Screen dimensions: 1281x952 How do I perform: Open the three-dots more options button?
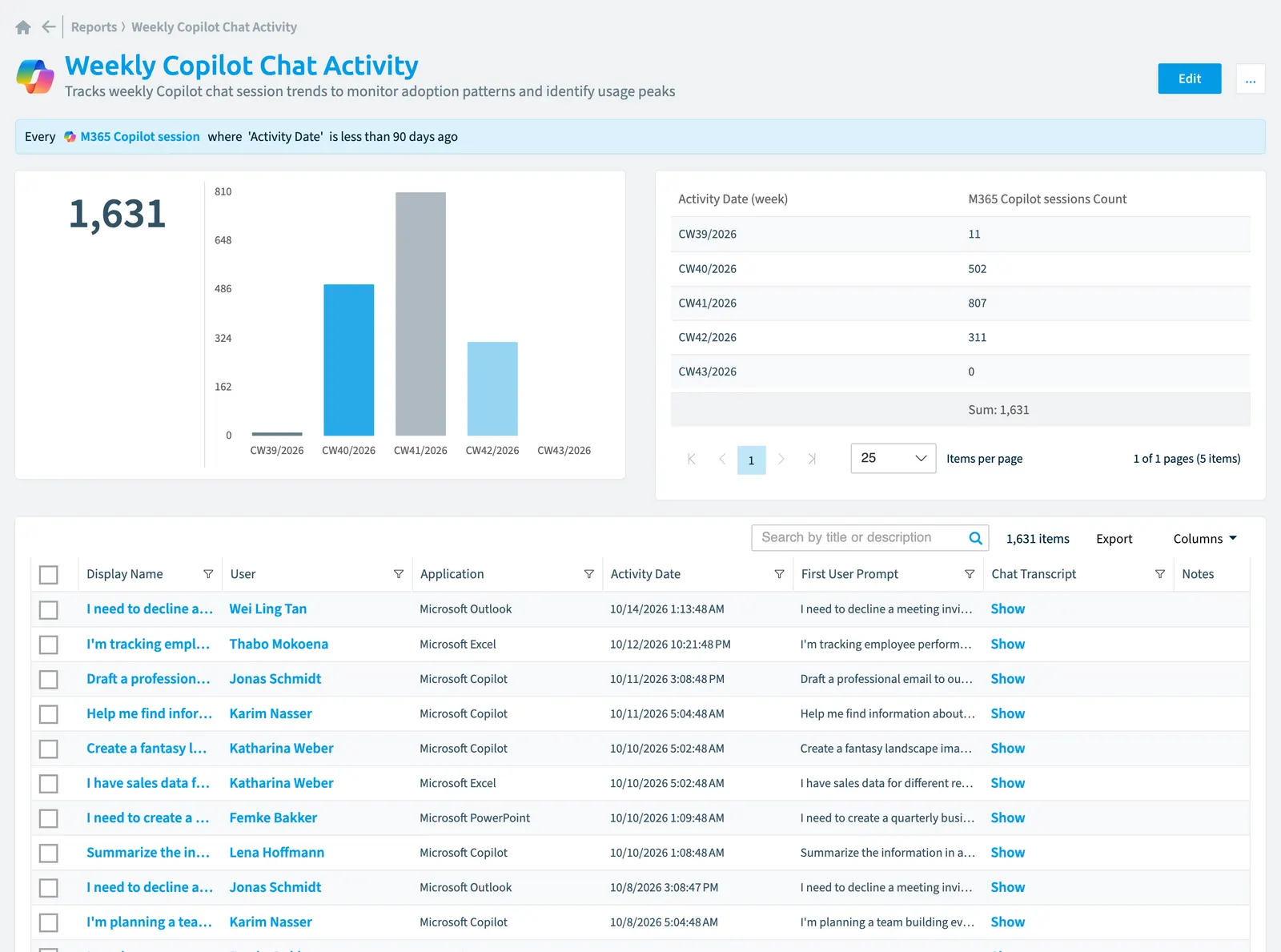pos(1251,78)
